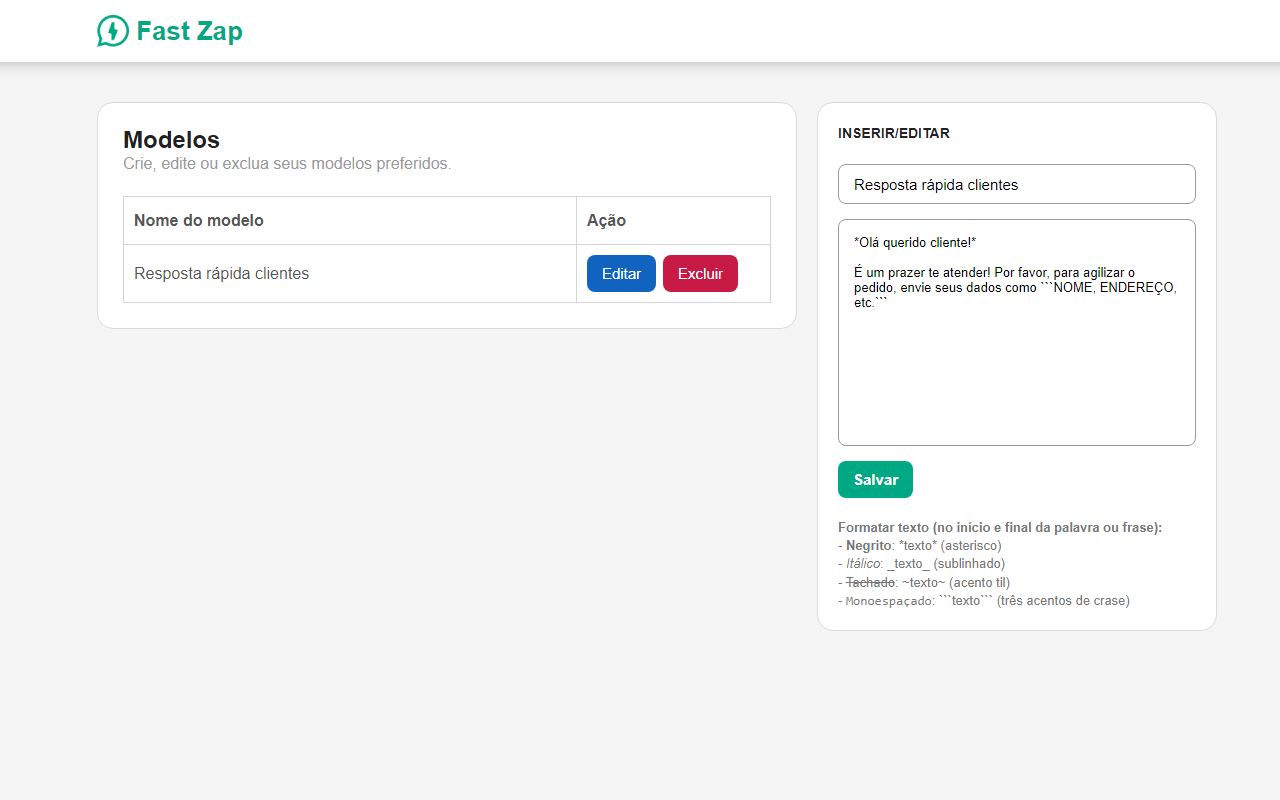
Task: Click the 'INSERIR/EDITAR' panel title
Action: (894, 133)
